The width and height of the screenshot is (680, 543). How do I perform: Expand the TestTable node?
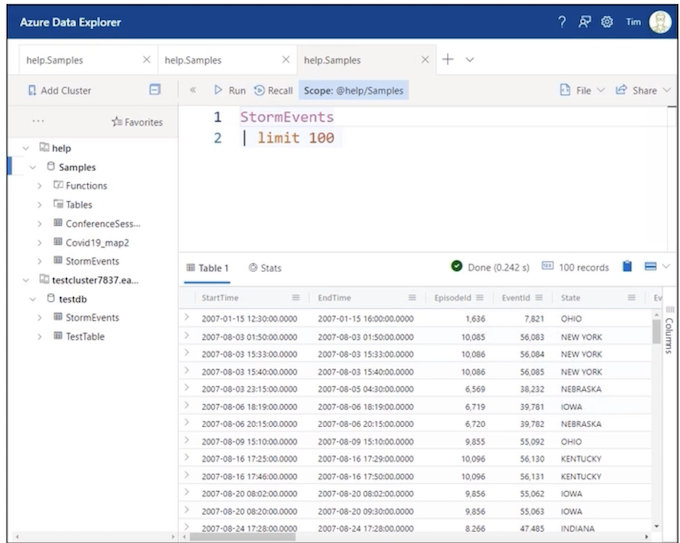(x=39, y=337)
